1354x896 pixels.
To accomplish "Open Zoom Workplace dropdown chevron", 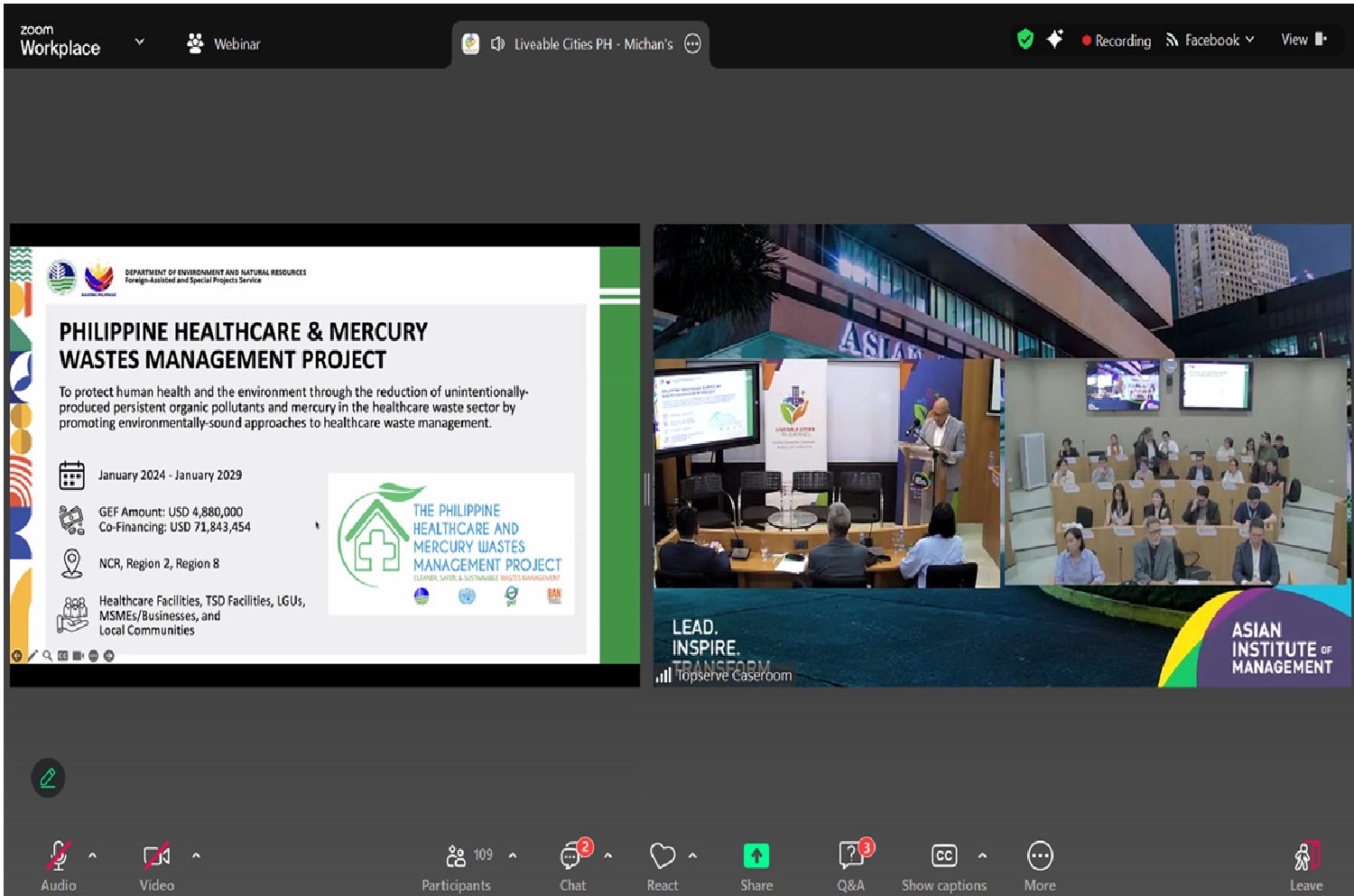I will pyautogui.click(x=139, y=42).
